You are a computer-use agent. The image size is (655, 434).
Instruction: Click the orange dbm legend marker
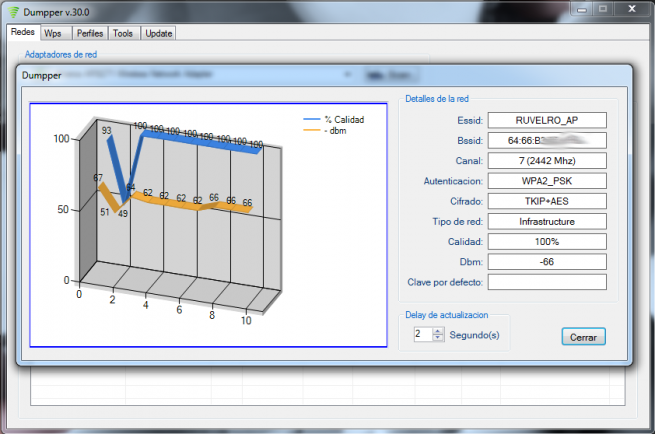click(310, 132)
